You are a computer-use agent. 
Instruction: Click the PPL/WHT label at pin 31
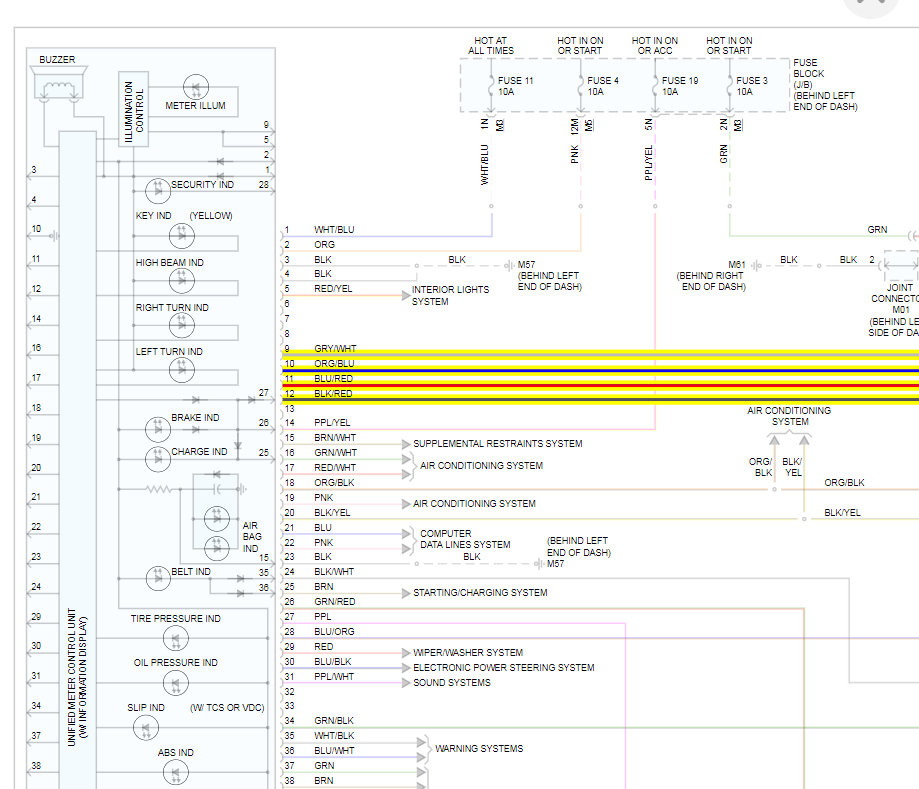click(x=334, y=677)
